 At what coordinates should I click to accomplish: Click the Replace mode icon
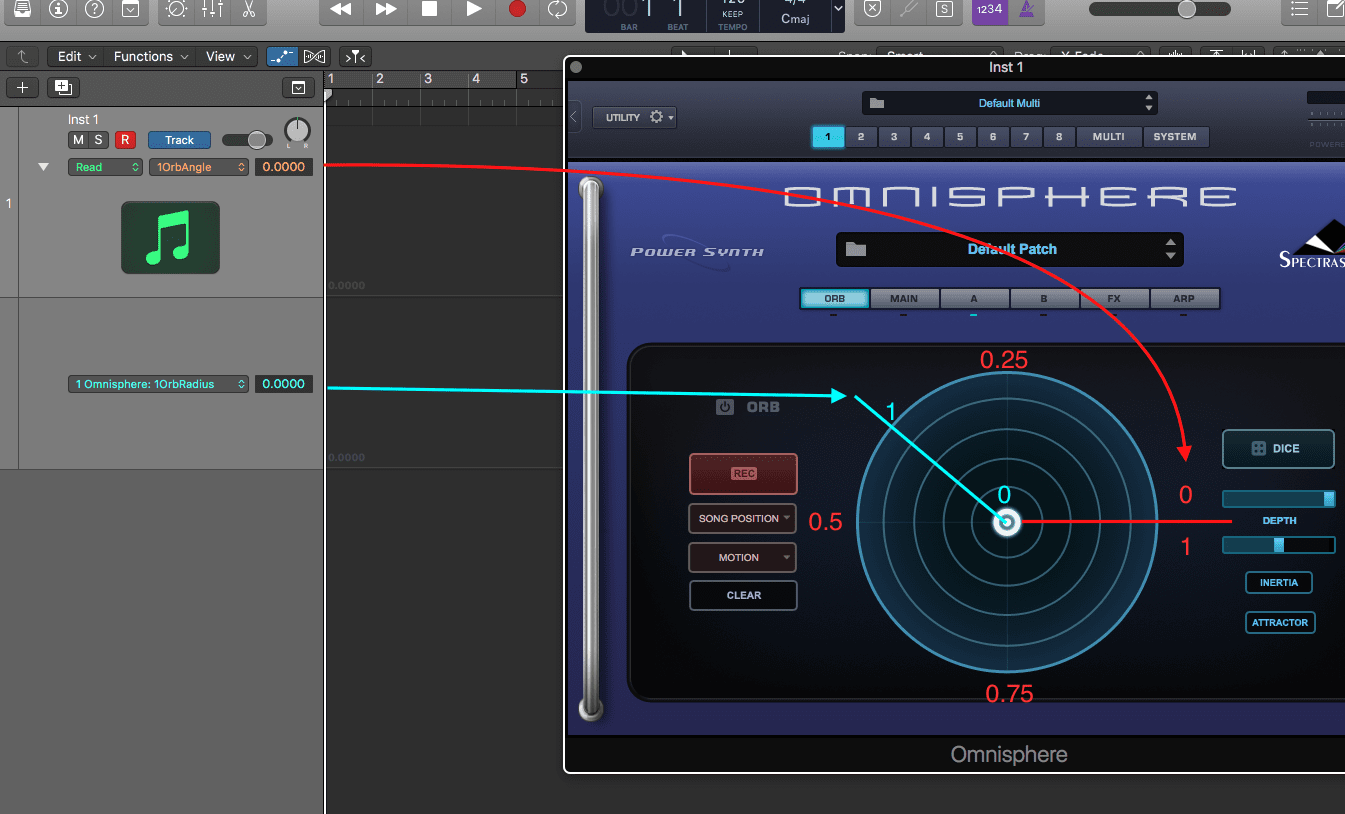(872, 9)
